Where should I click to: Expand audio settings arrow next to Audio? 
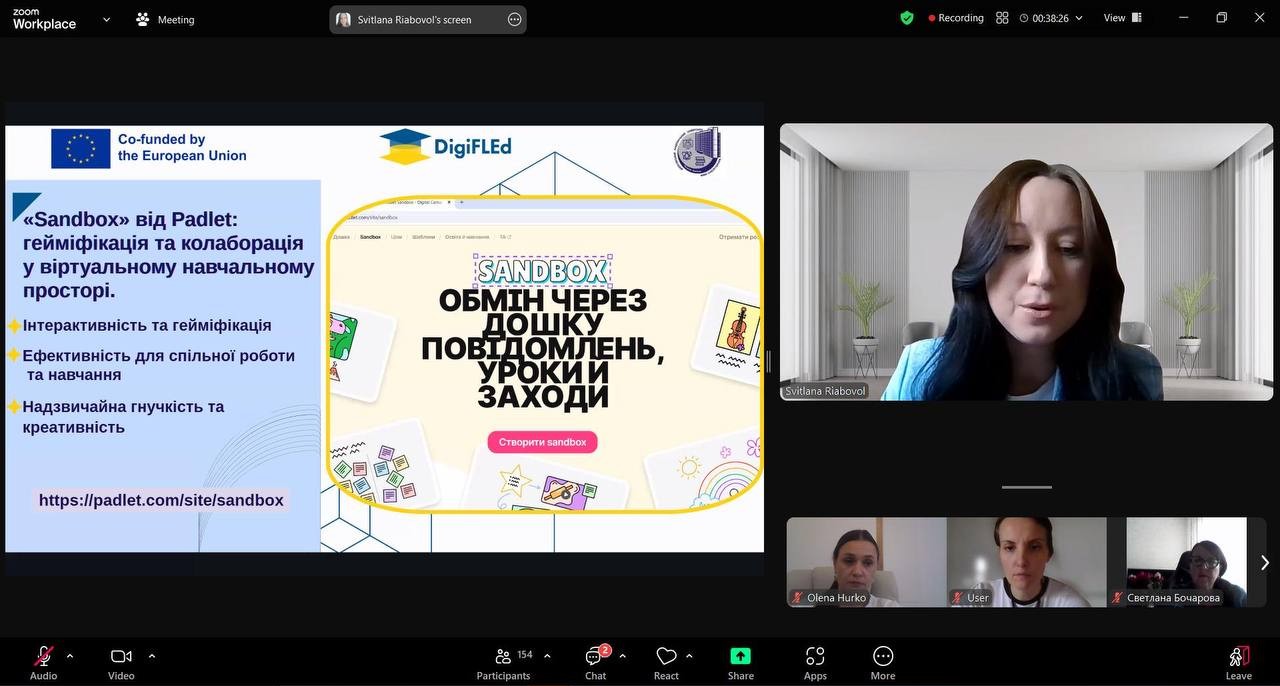[70, 656]
